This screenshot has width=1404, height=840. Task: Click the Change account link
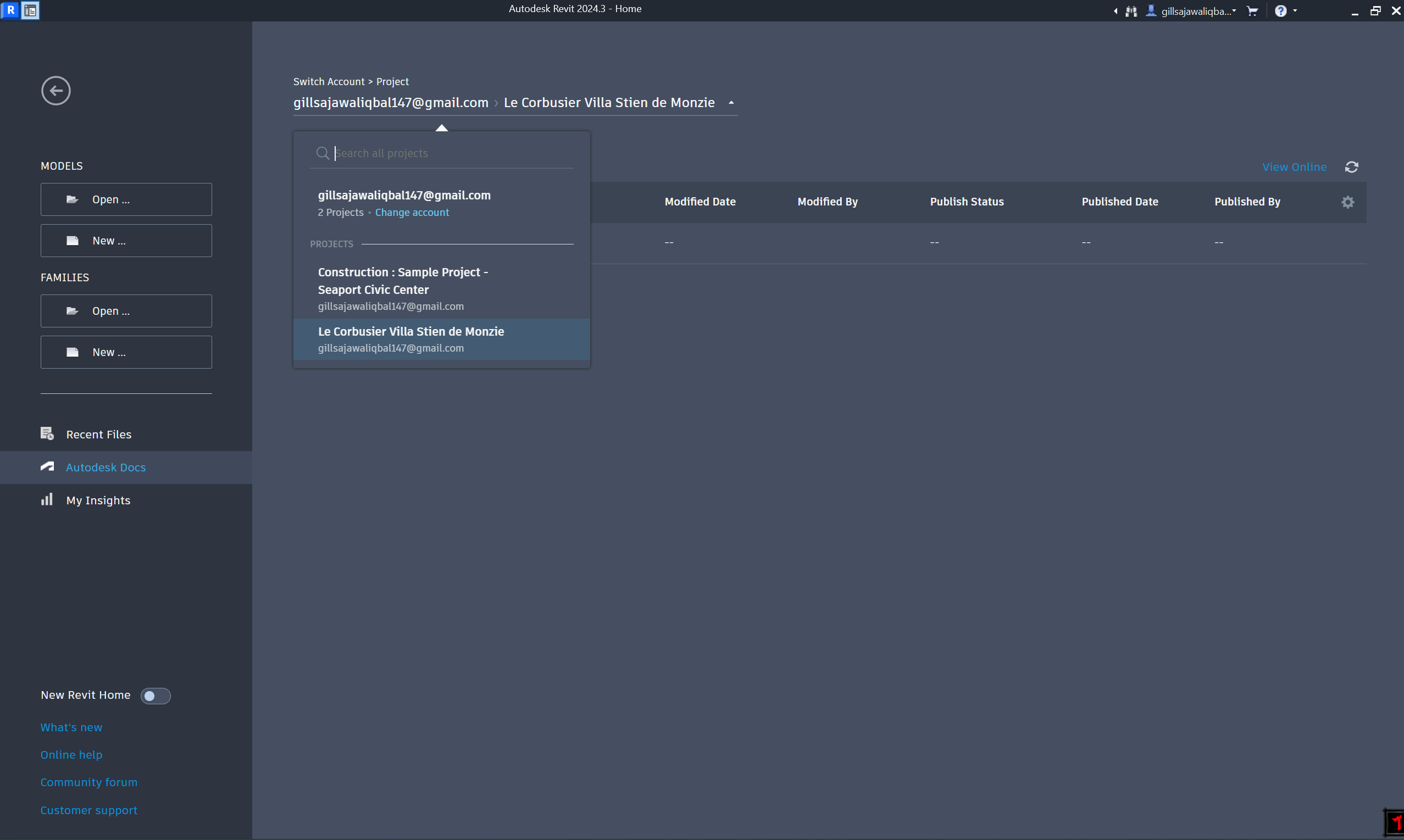(412, 212)
